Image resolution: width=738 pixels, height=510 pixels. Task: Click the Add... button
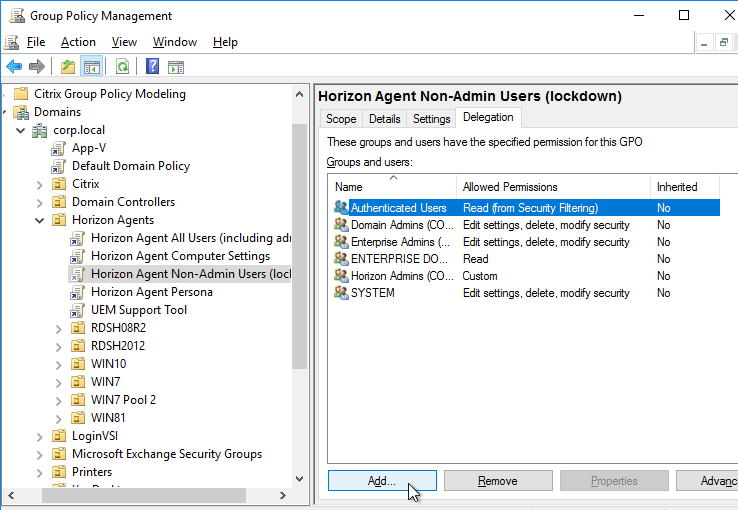[x=382, y=480]
